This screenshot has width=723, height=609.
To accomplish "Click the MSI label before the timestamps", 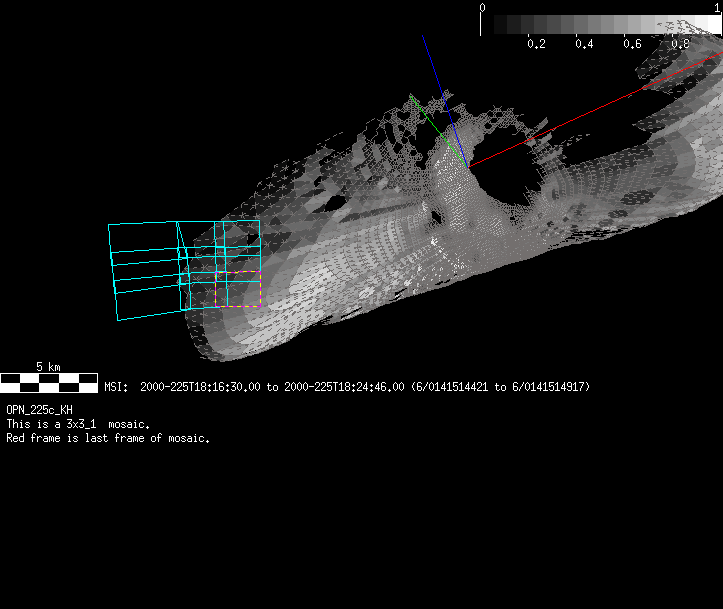I will pyautogui.click(x=115, y=386).
